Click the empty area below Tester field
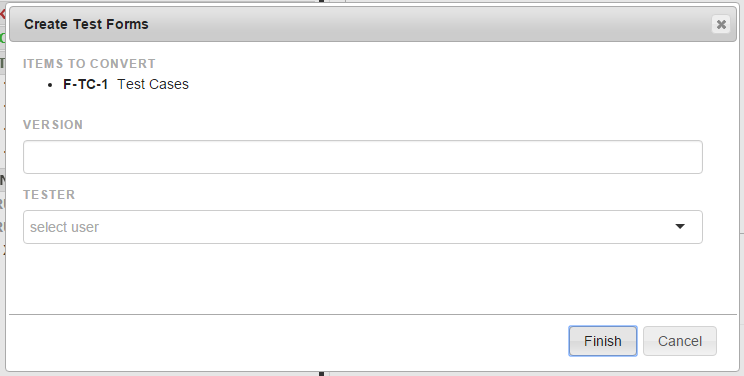Screen dimensions: 744x376 363,278
